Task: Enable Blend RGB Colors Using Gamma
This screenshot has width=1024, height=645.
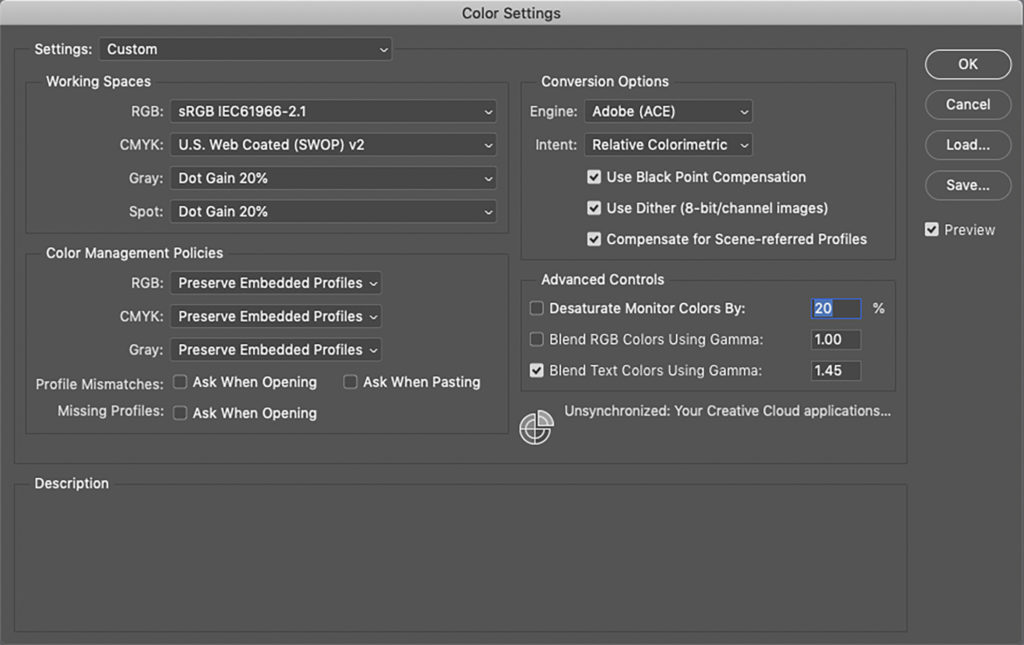Action: (536, 339)
